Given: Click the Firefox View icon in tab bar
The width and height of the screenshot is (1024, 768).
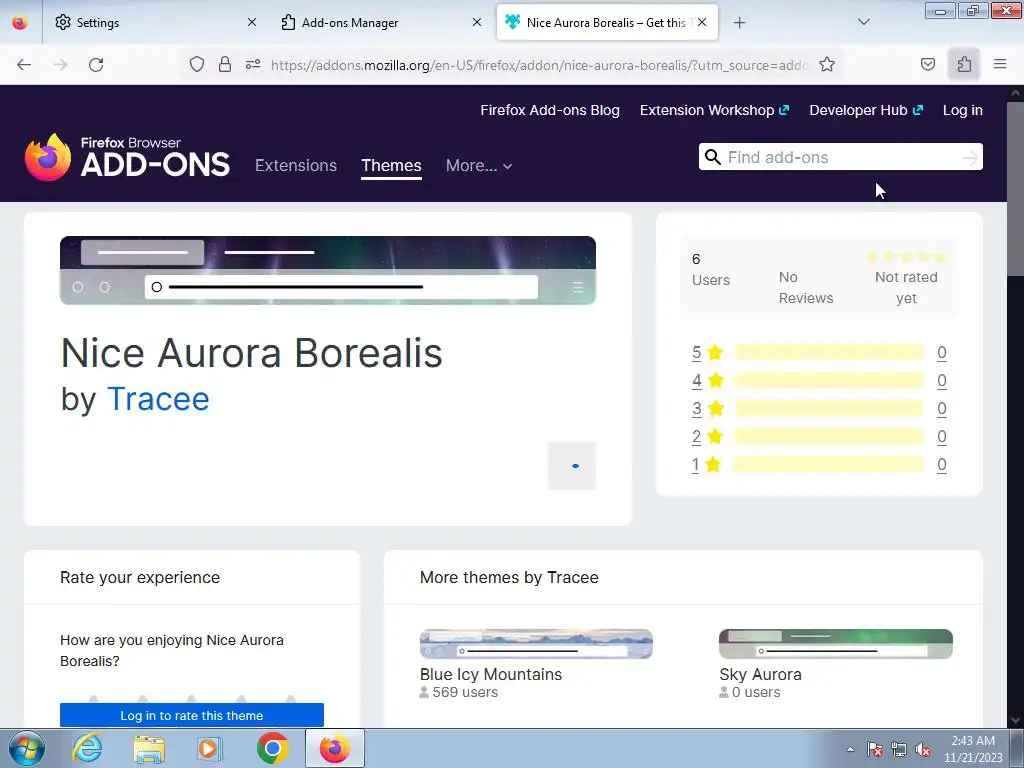Looking at the screenshot, I should (x=20, y=23).
